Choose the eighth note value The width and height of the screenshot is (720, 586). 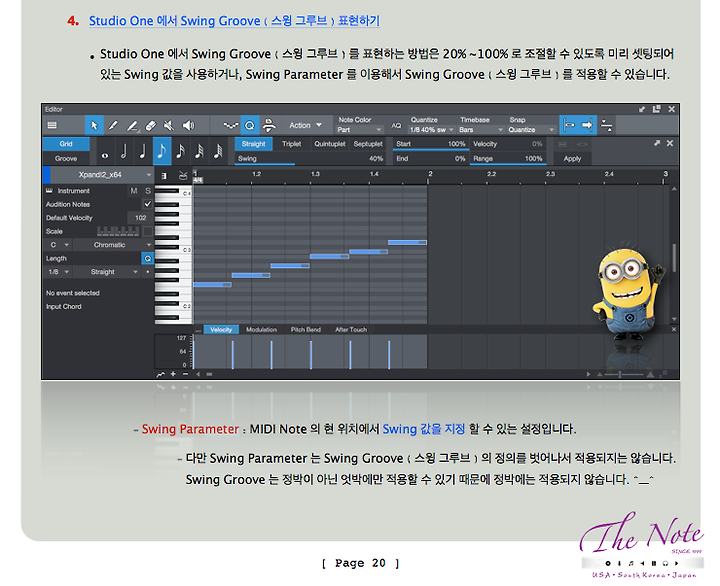point(162,152)
